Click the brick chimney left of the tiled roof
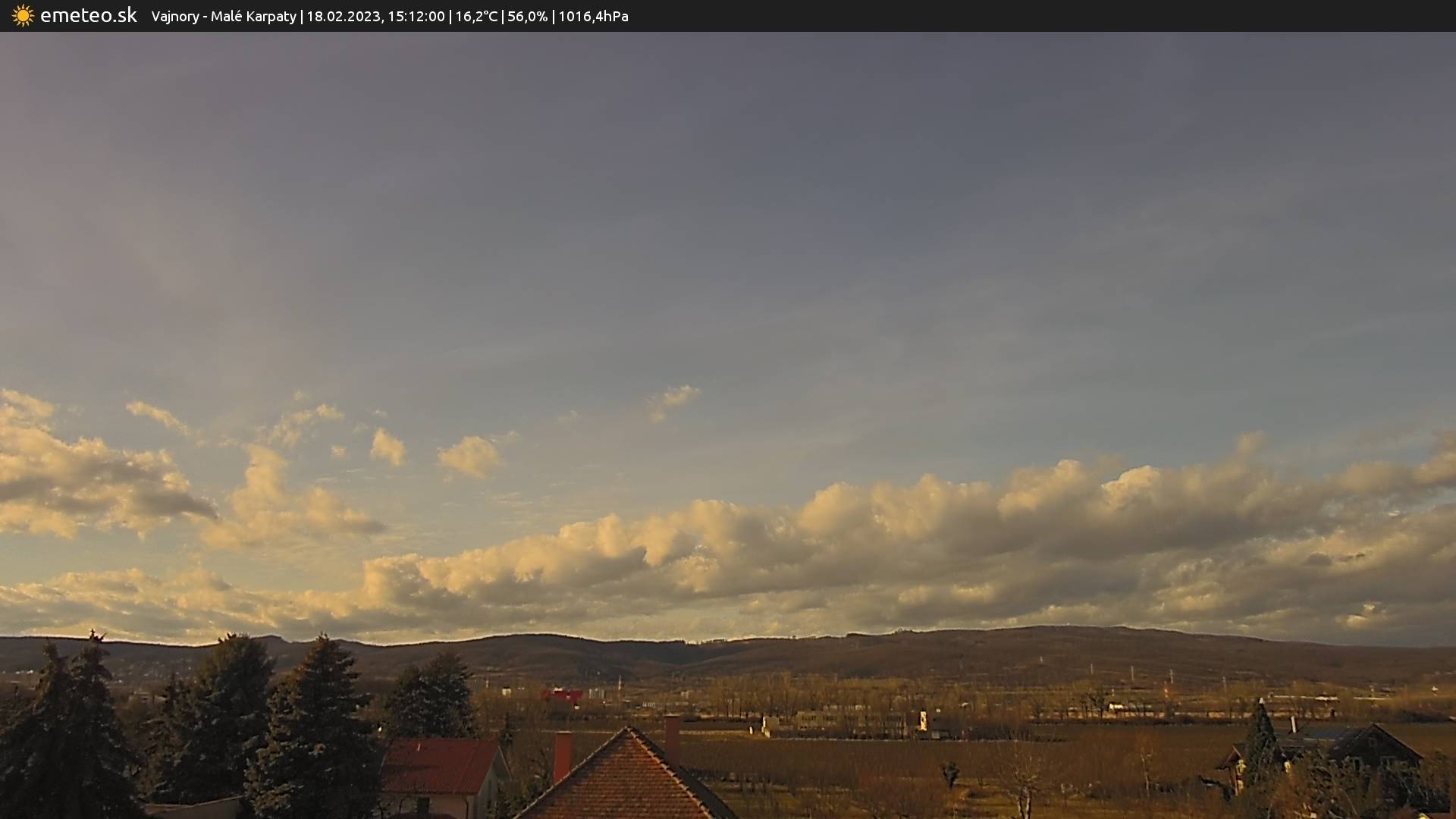This screenshot has width=1456, height=819. tap(563, 755)
